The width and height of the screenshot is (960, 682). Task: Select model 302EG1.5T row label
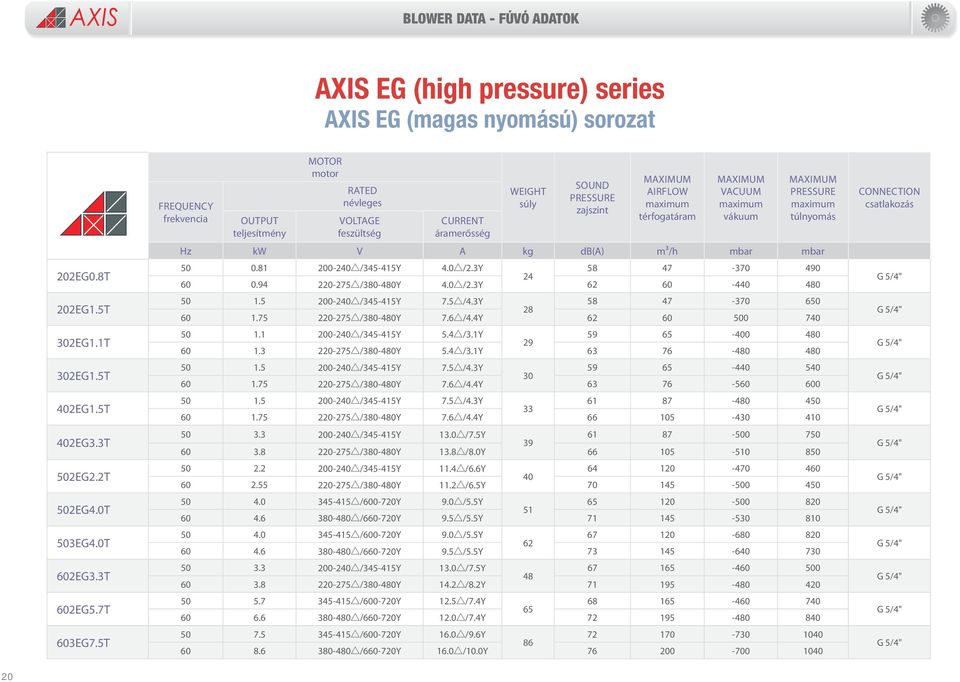83,375
